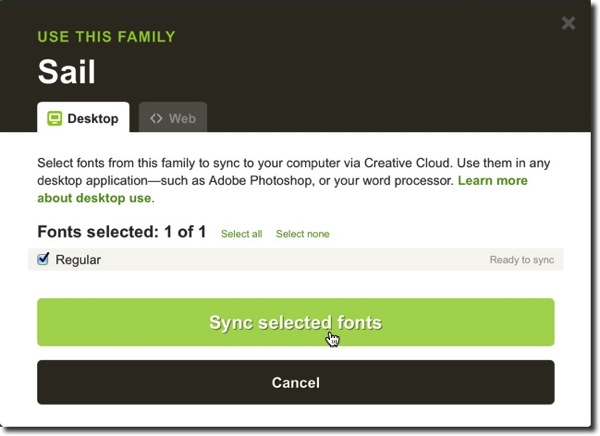Click the Ready to sync status text
Screen dimensions: 600x436
click(522, 260)
